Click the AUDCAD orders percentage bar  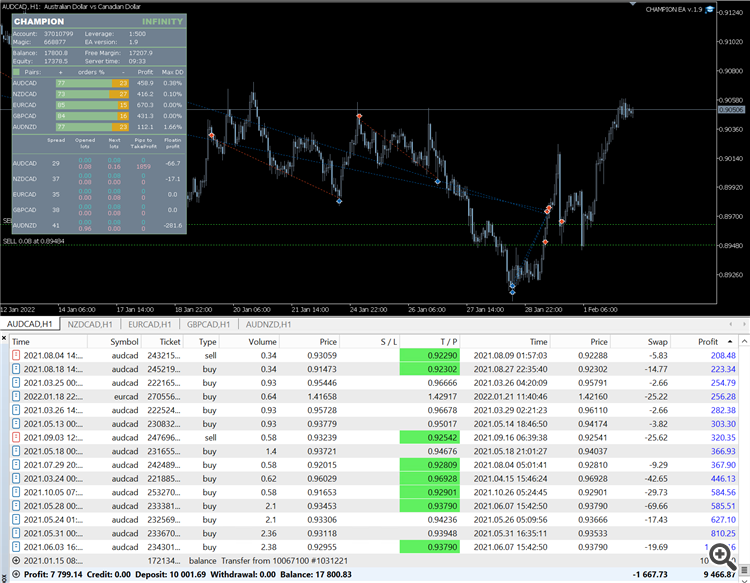(x=92, y=83)
